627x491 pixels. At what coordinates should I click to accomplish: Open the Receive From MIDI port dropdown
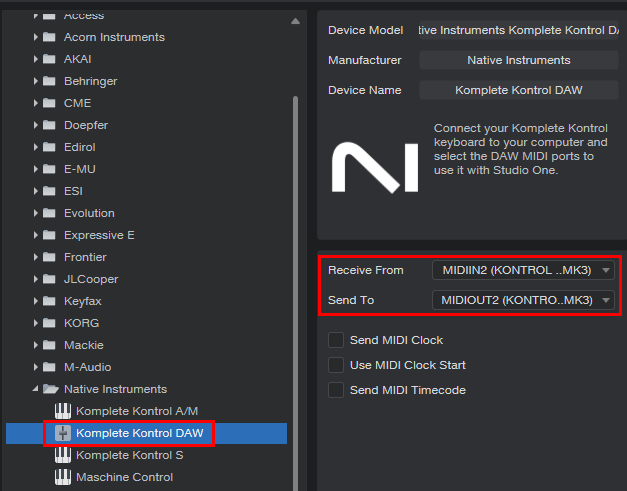pos(523,270)
